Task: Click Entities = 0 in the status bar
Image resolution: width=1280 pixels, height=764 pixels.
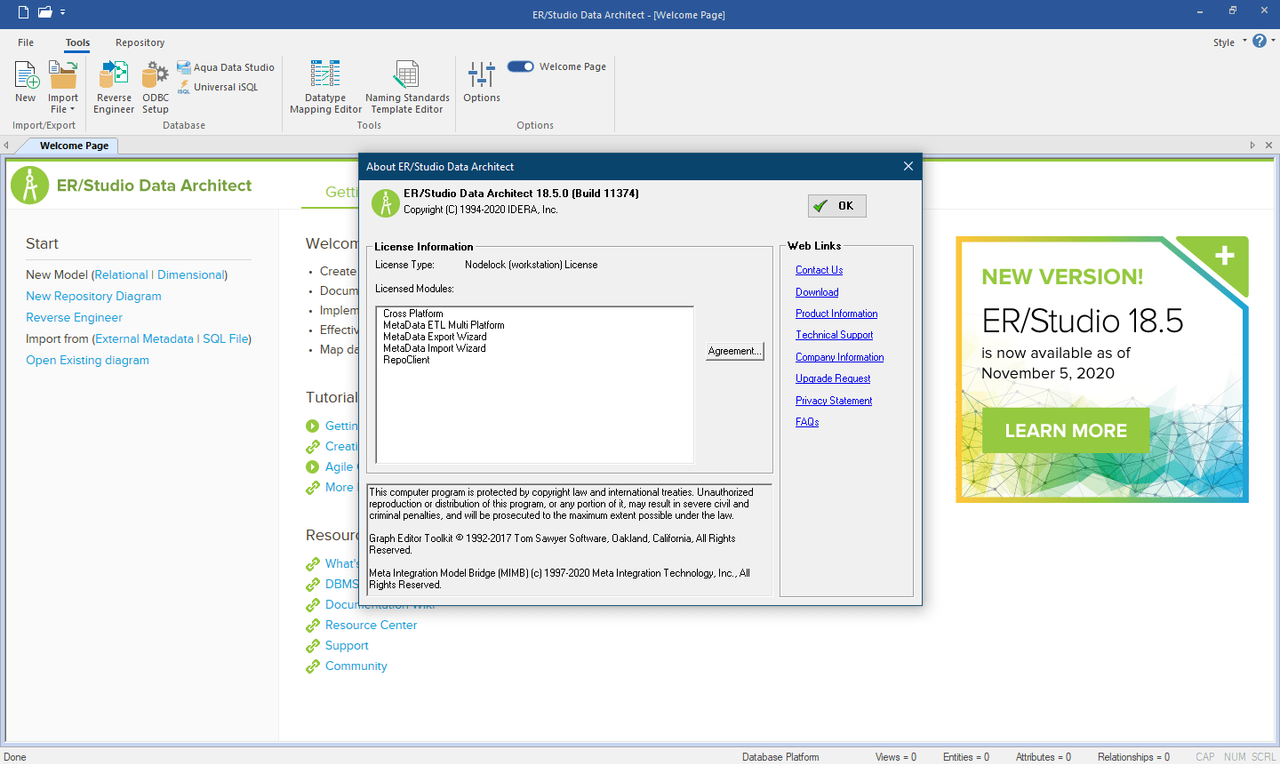Action: coord(966,757)
